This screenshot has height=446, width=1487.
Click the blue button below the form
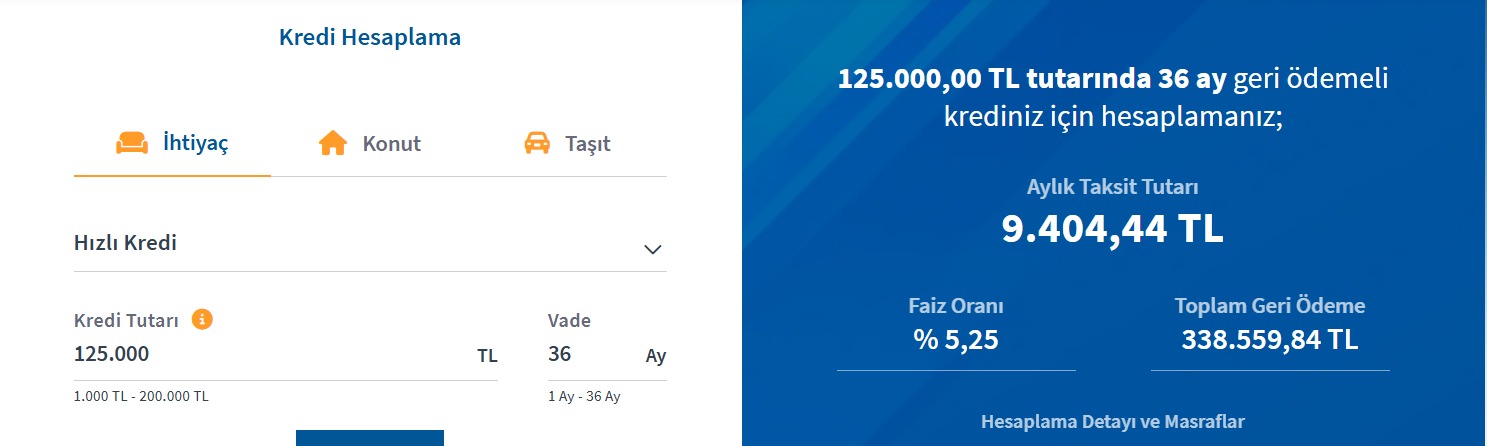(x=370, y=438)
